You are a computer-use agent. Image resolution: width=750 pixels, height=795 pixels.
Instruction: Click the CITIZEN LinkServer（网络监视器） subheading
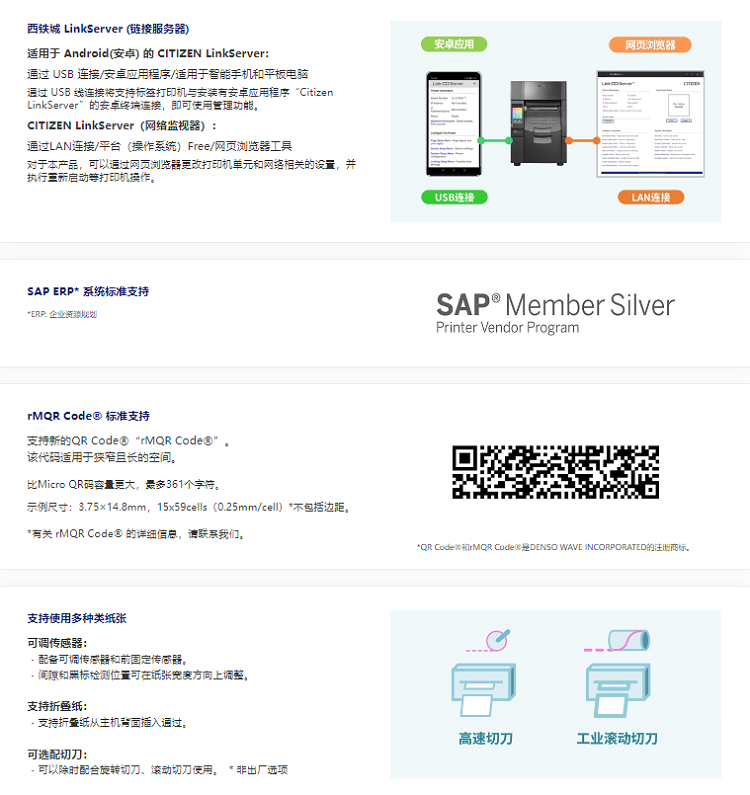pos(122,126)
